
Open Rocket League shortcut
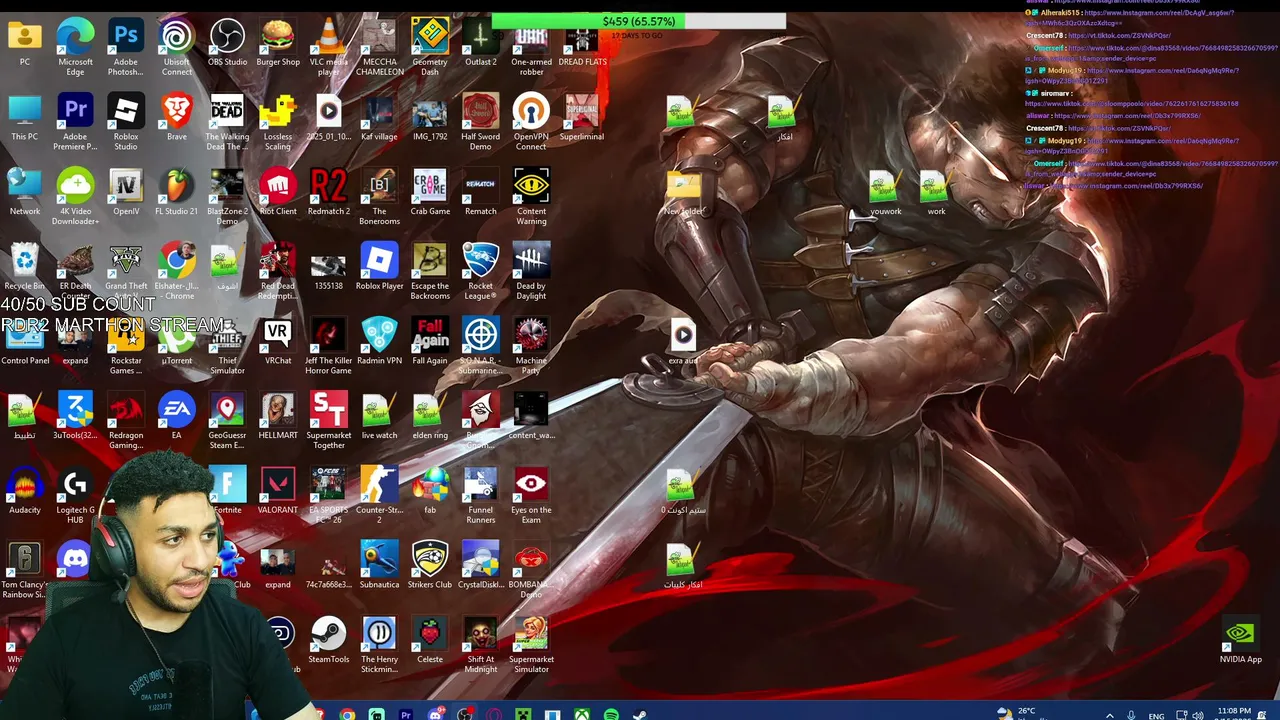(481, 271)
